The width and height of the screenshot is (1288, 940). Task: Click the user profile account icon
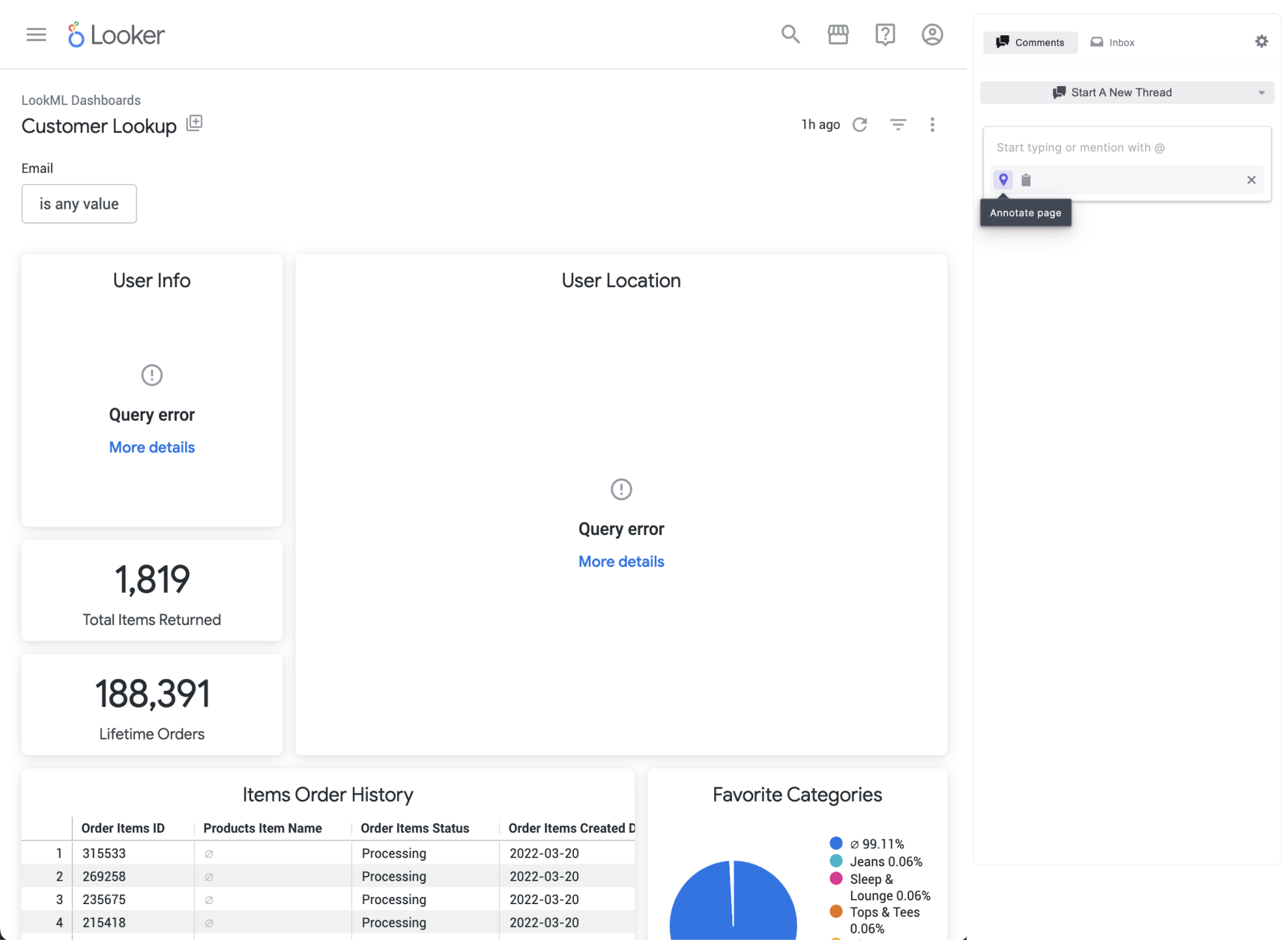(x=932, y=34)
